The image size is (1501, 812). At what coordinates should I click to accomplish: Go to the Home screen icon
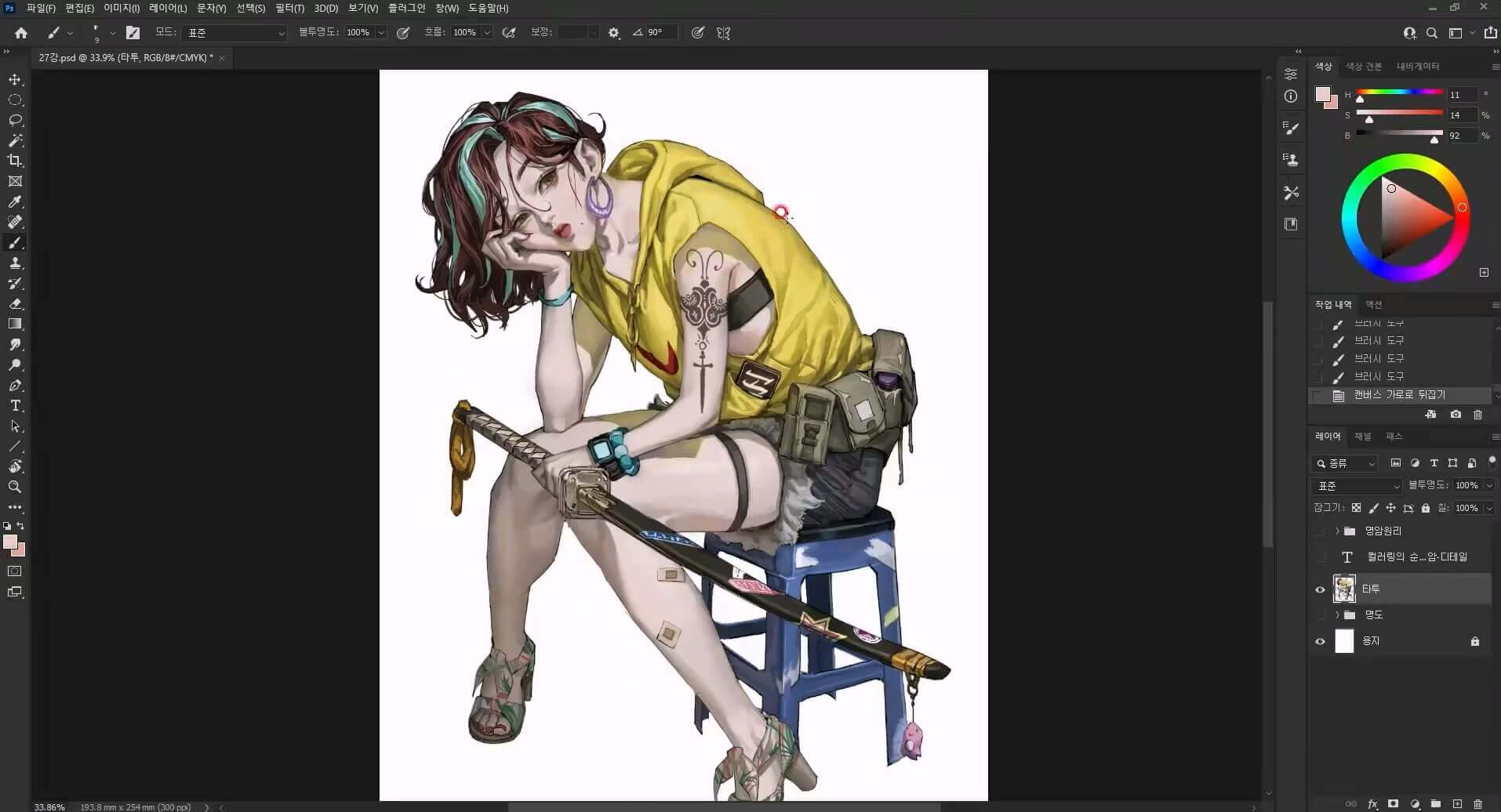(x=21, y=33)
